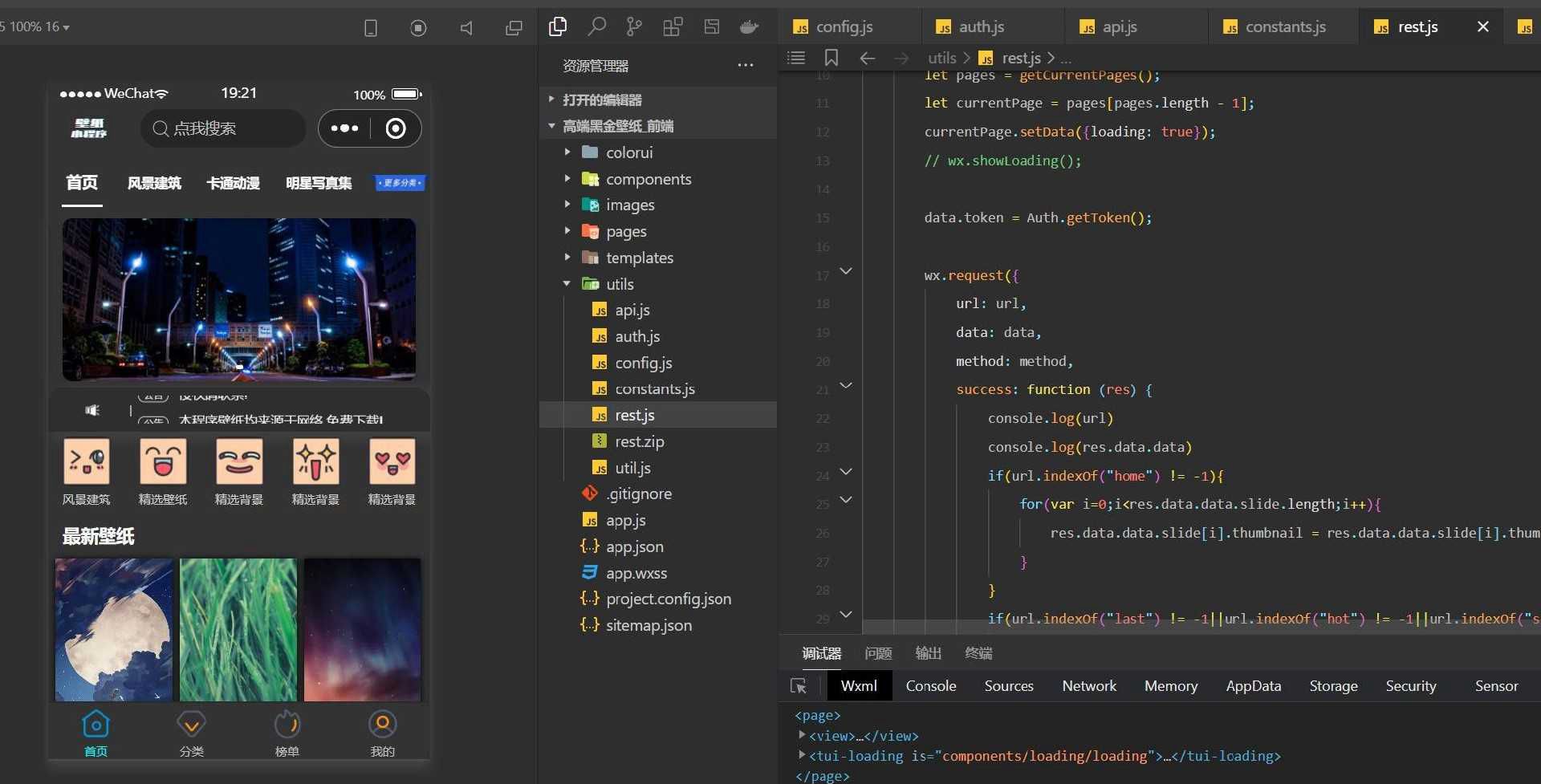Expand the 打开的编辑器 section

pyautogui.click(x=551, y=100)
